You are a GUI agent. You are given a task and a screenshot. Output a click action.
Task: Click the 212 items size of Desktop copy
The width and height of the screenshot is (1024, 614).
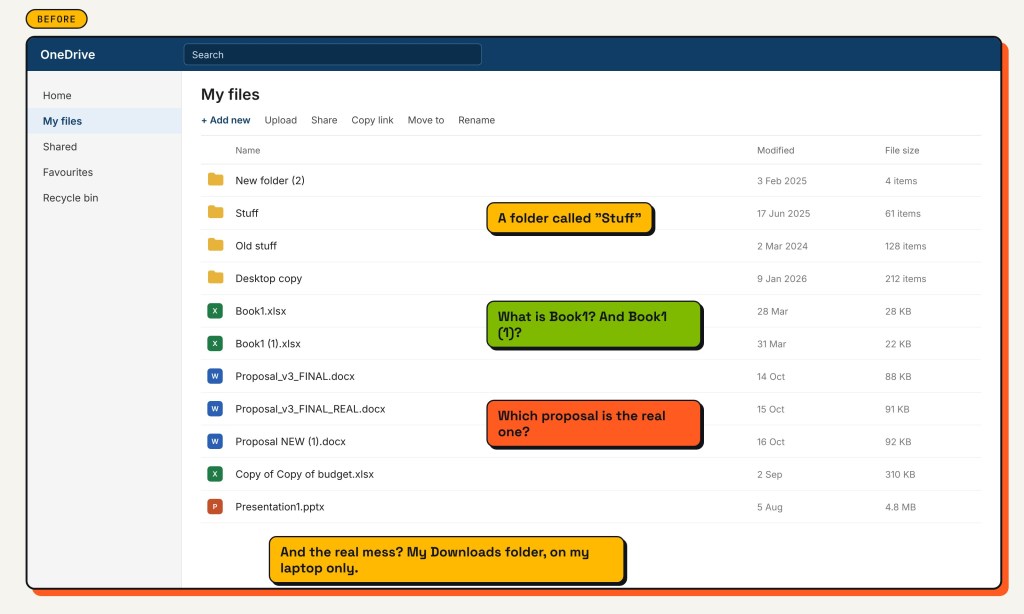(905, 279)
